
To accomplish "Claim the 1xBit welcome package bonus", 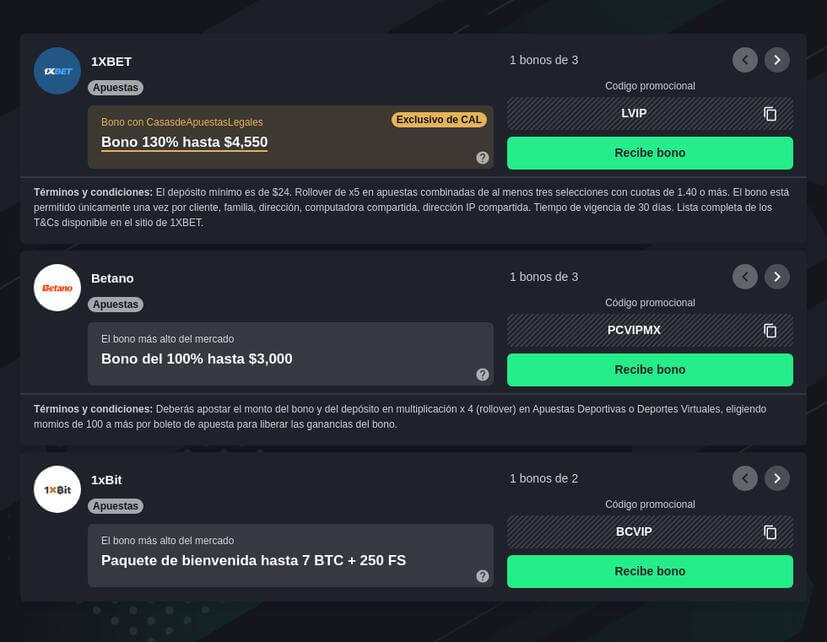I will point(650,571).
